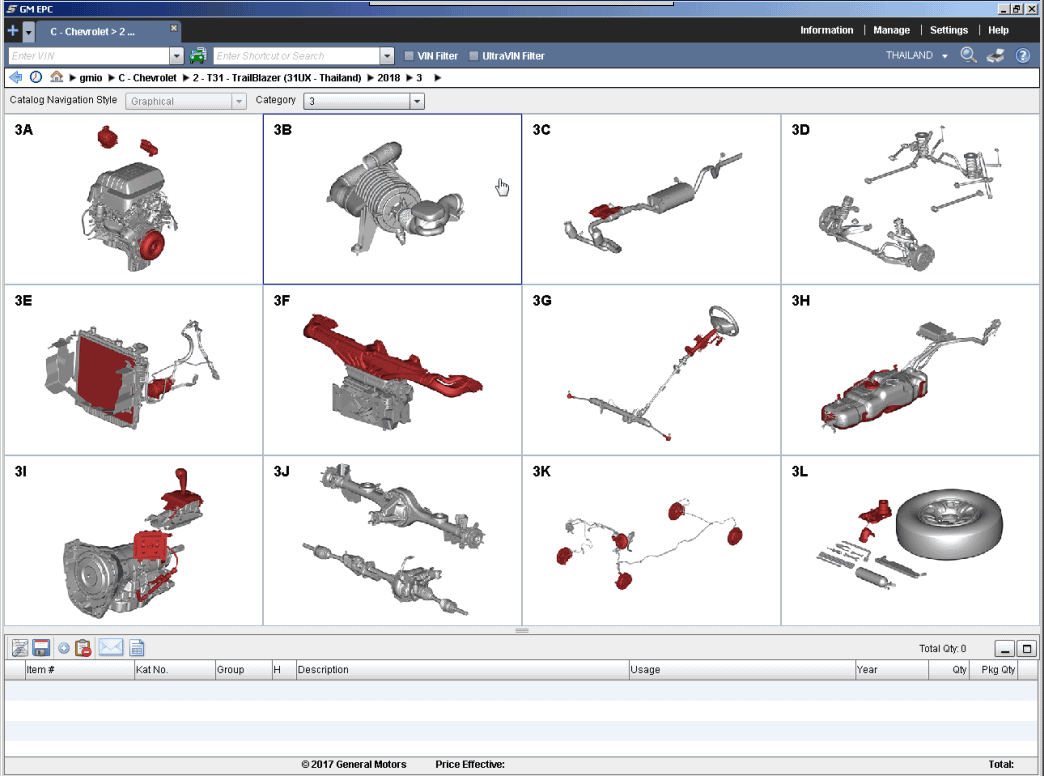The image size is (1044, 776).
Task: Expand the Enter VIN dropdown arrow
Action: 177,56
